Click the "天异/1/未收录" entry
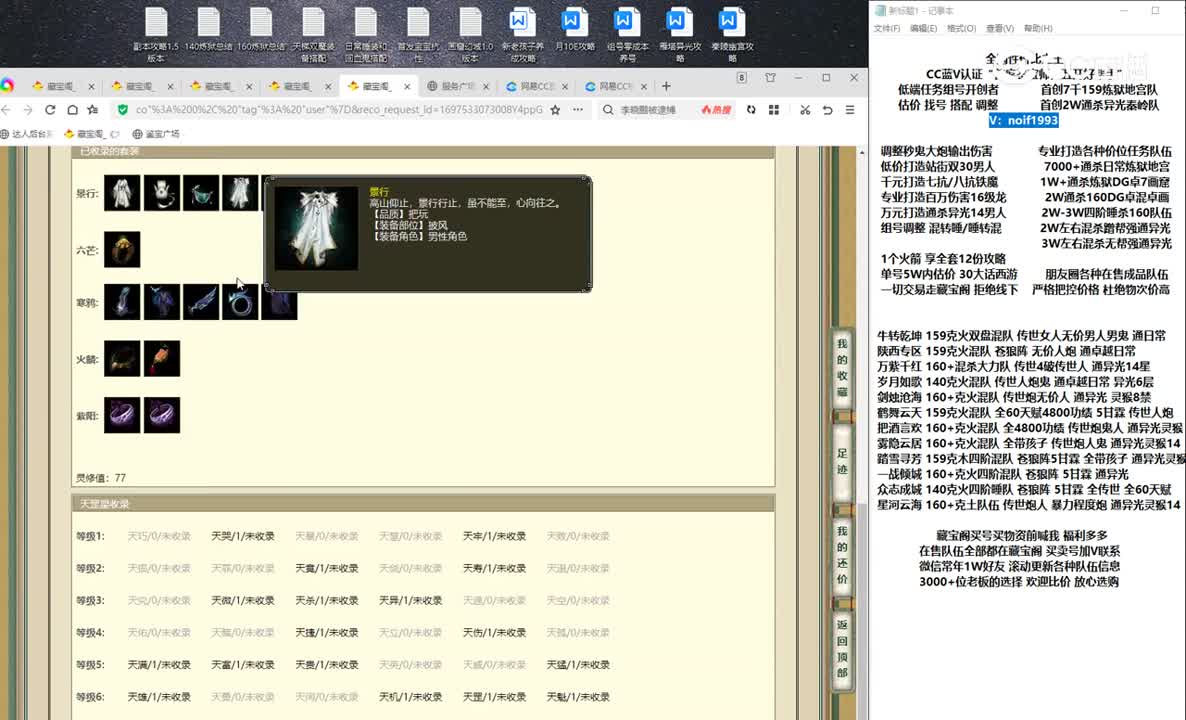The height and width of the screenshot is (720, 1186). 411,601
